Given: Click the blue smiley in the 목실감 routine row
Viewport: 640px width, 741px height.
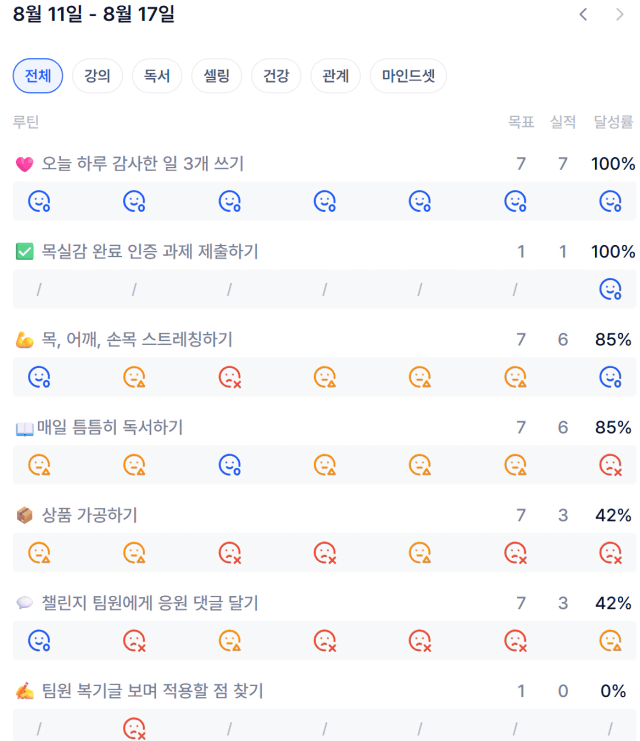Looking at the screenshot, I should 610,289.
